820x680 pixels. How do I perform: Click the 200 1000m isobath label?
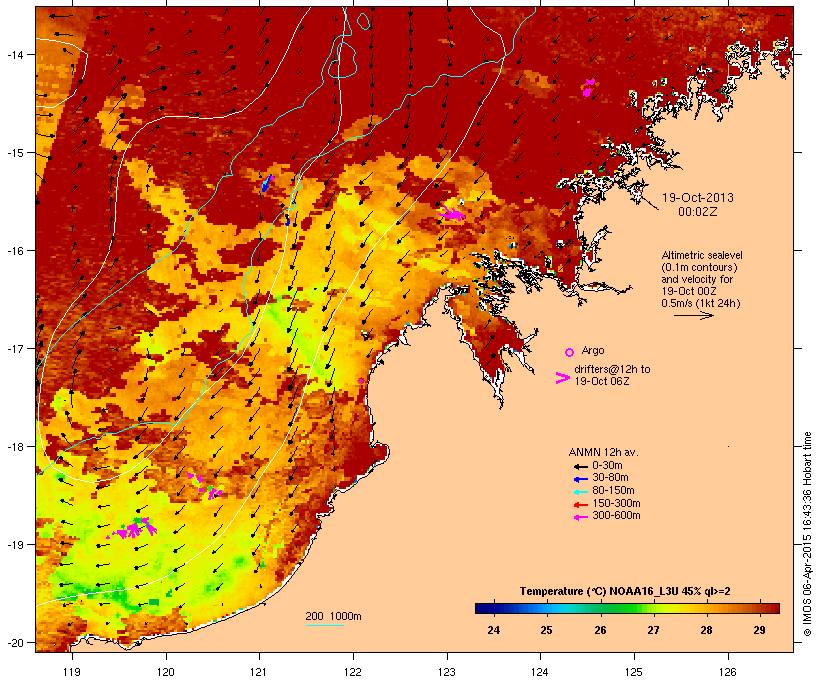pyautogui.click(x=333, y=616)
